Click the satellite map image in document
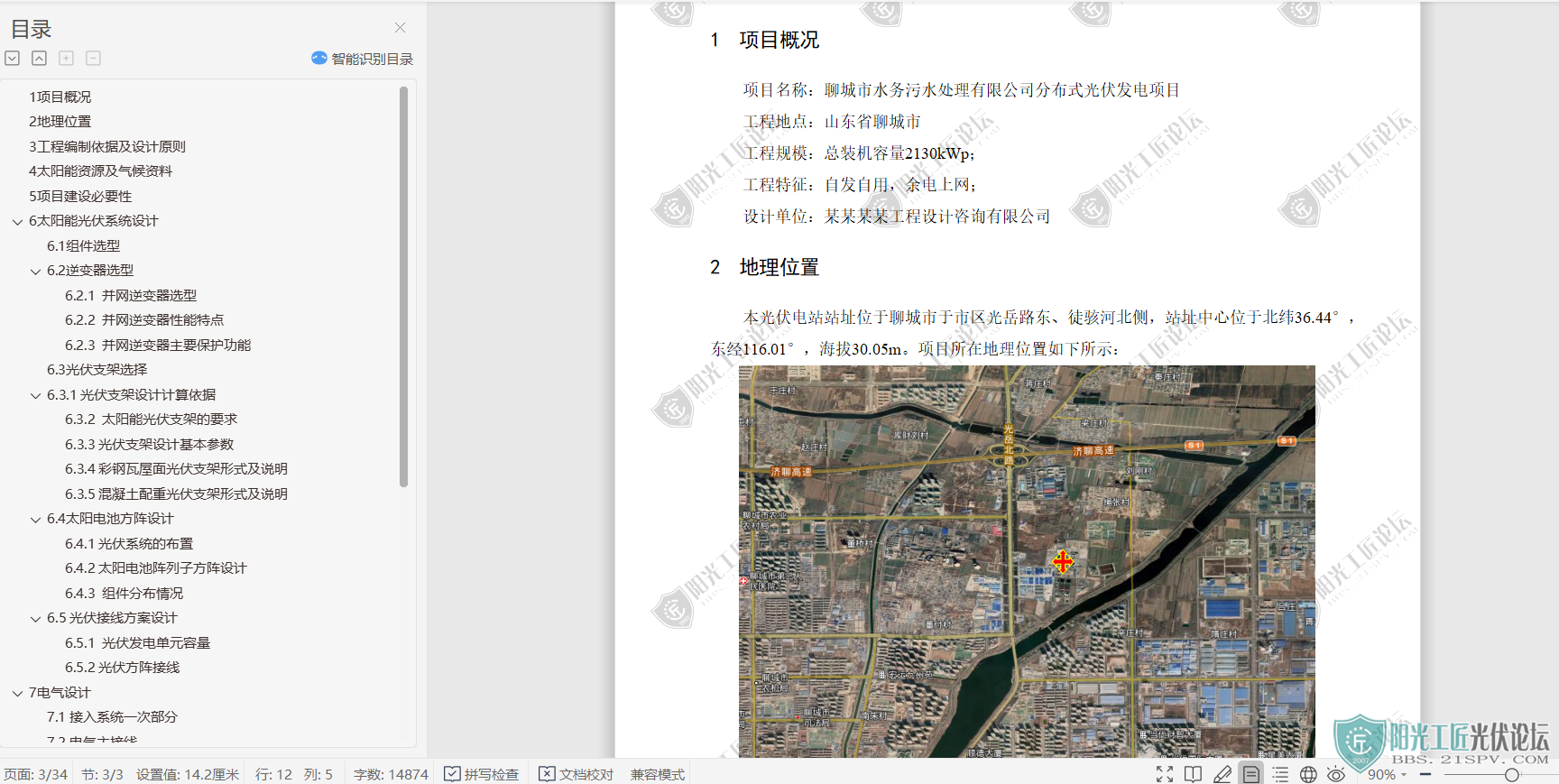1559x784 pixels. [x=1027, y=561]
